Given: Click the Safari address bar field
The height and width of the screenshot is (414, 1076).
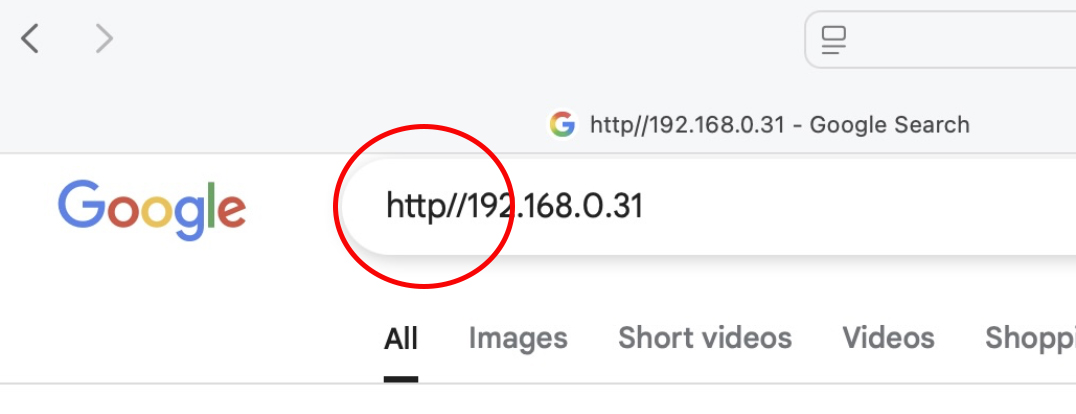Looking at the screenshot, I should click(x=940, y=39).
